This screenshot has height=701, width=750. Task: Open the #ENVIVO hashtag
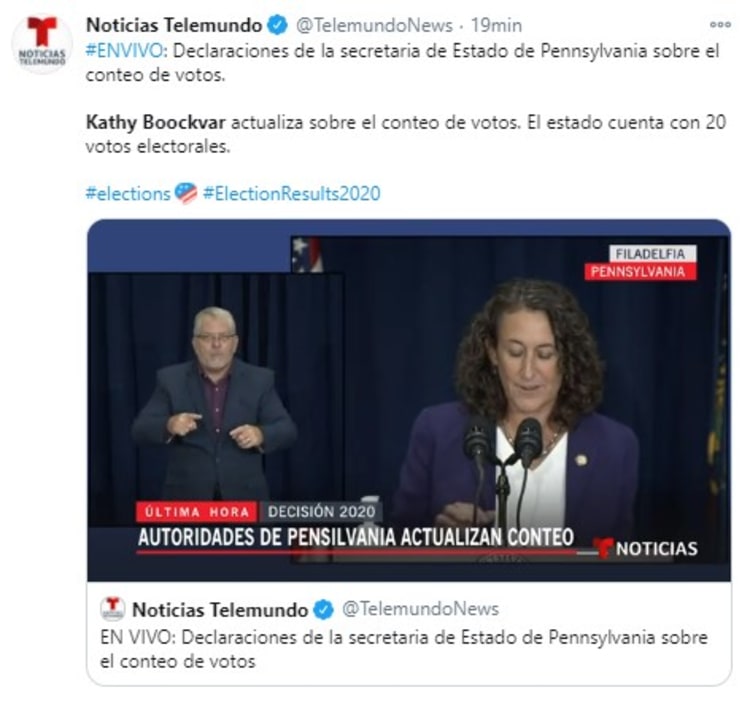(126, 51)
